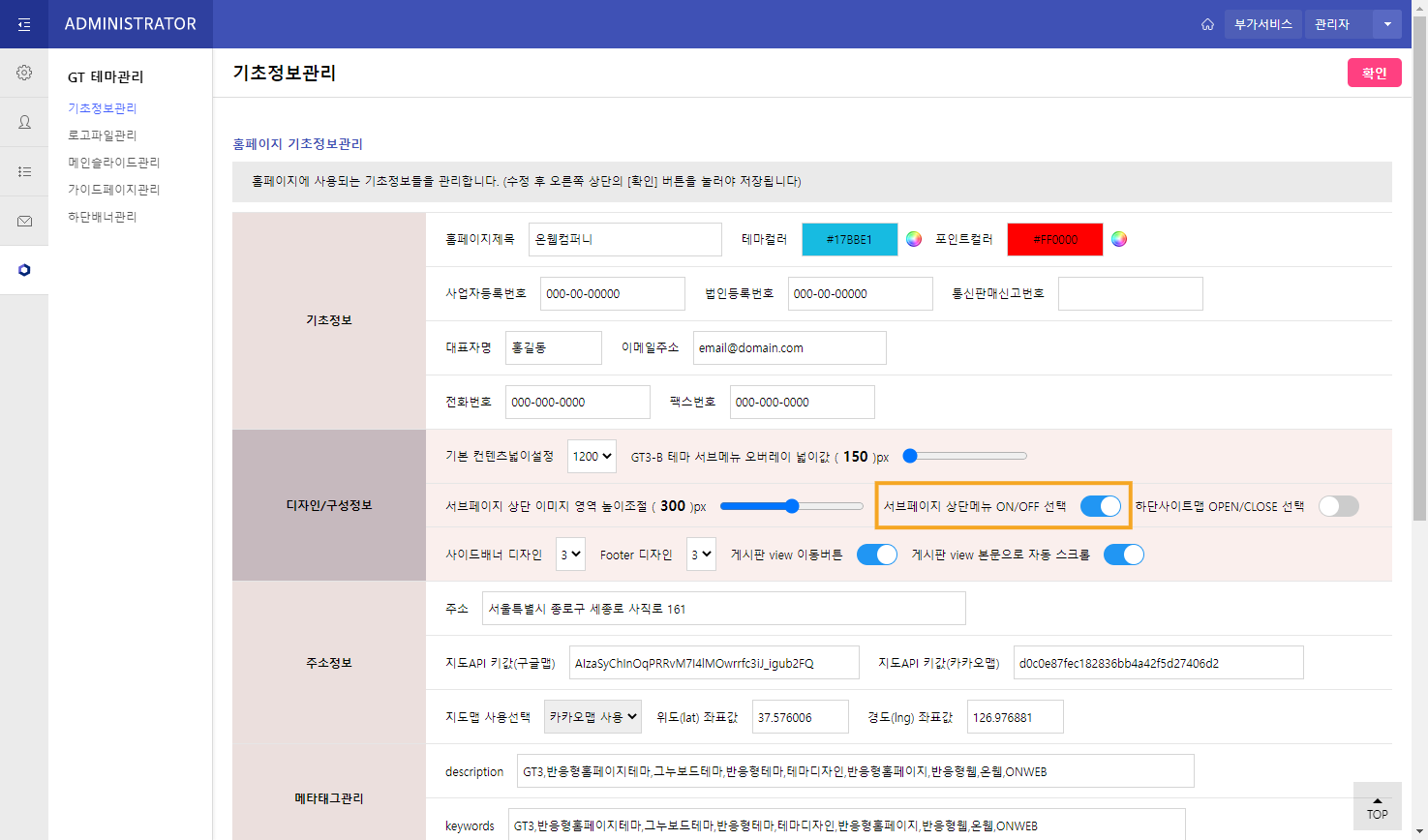This screenshot has width=1428, height=840.
Task: Open 가이드페이지관리 menu item
Action: pos(113,190)
